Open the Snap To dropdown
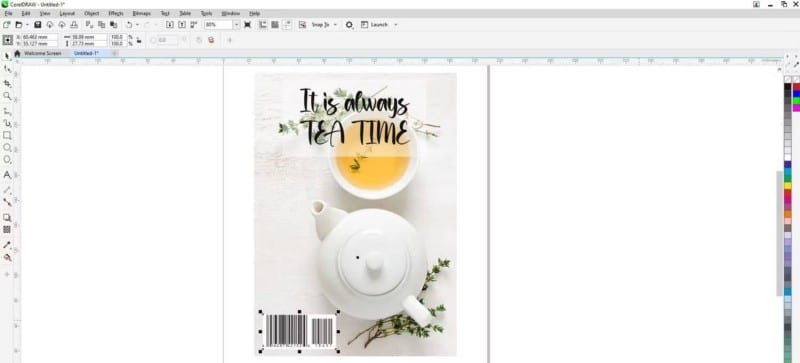The height and width of the screenshot is (363, 800). coord(324,25)
